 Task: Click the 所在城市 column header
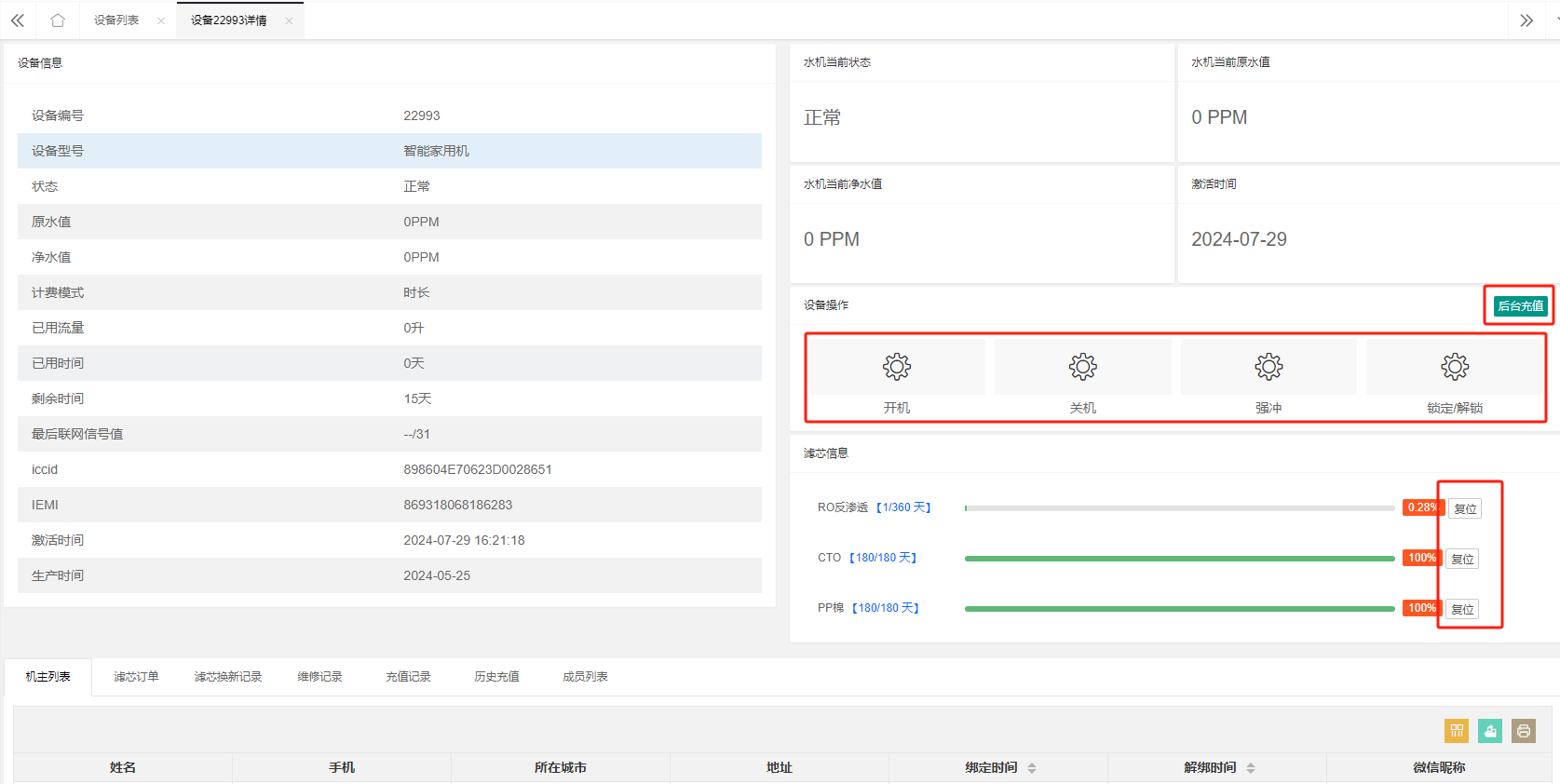pos(561,767)
